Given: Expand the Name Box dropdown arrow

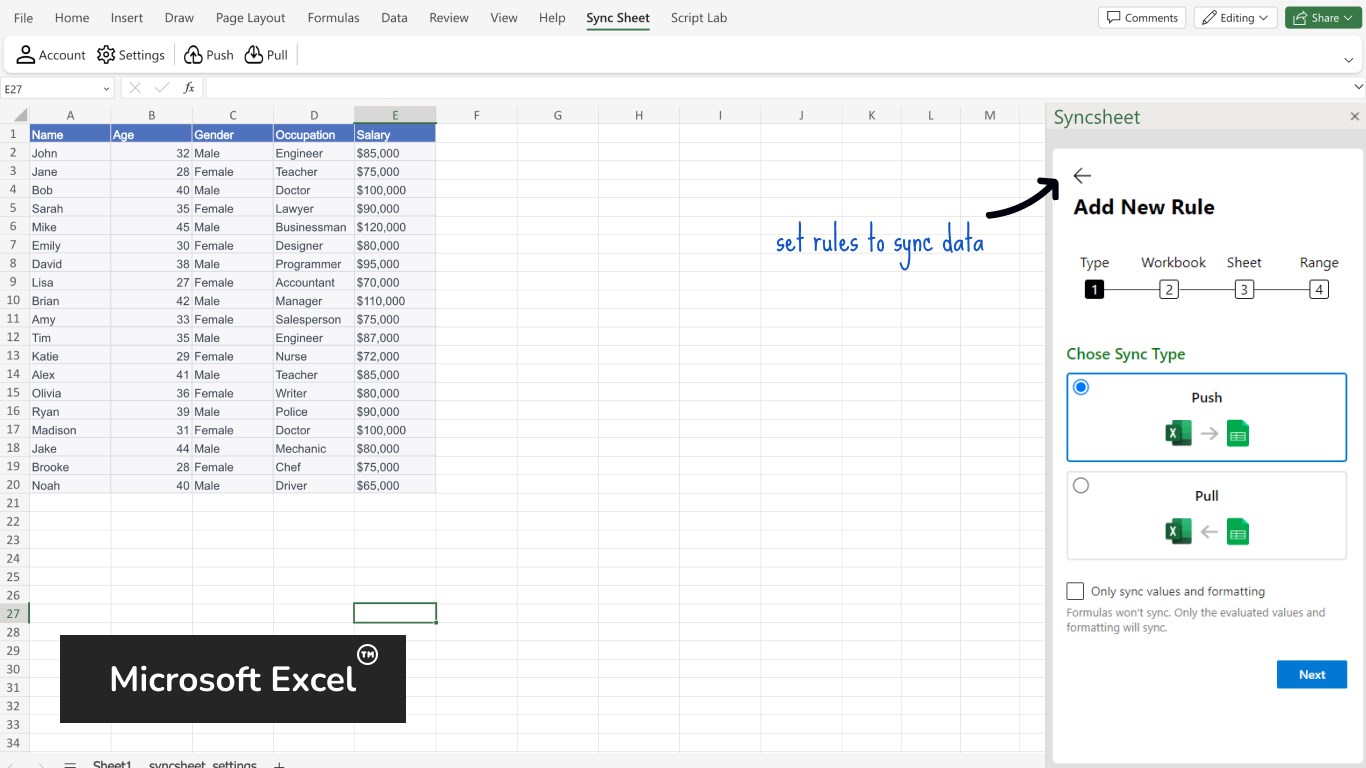Looking at the screenshot, I should pos(106,89).
